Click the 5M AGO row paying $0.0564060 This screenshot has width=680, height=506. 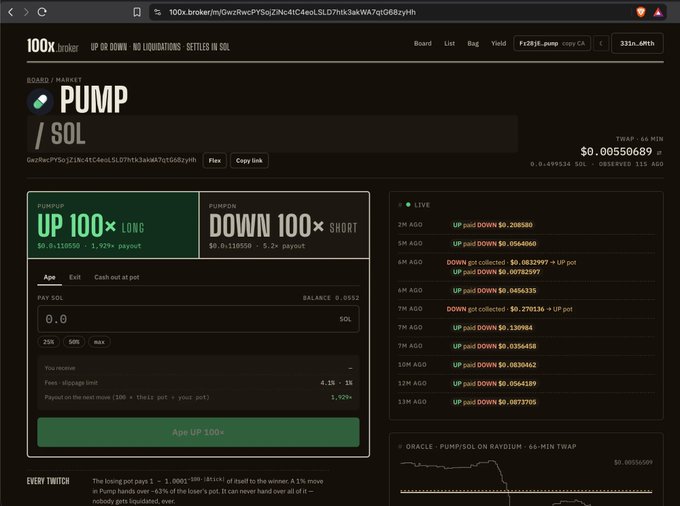tap(526, 244)
